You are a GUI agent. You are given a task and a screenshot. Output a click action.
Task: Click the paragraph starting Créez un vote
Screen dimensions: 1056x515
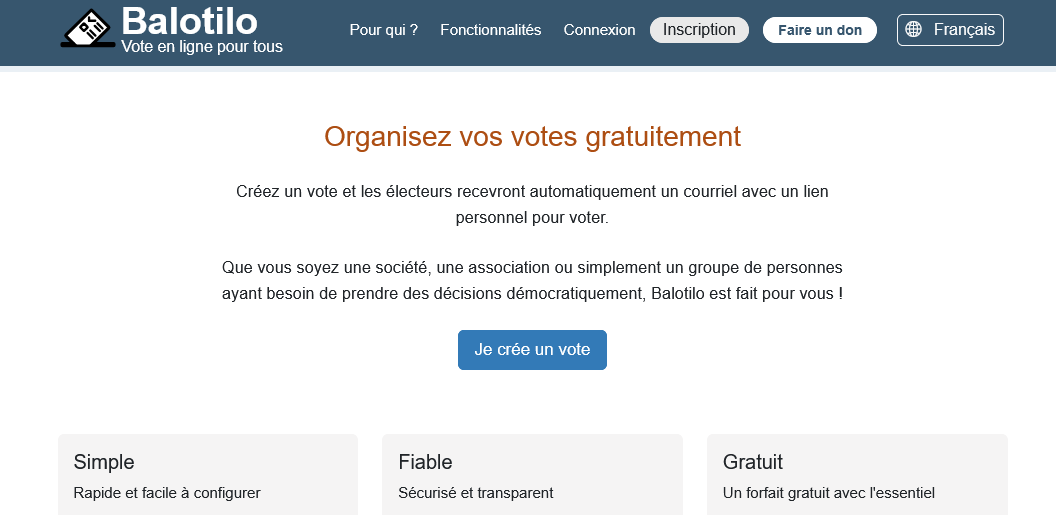pos(532,203)
